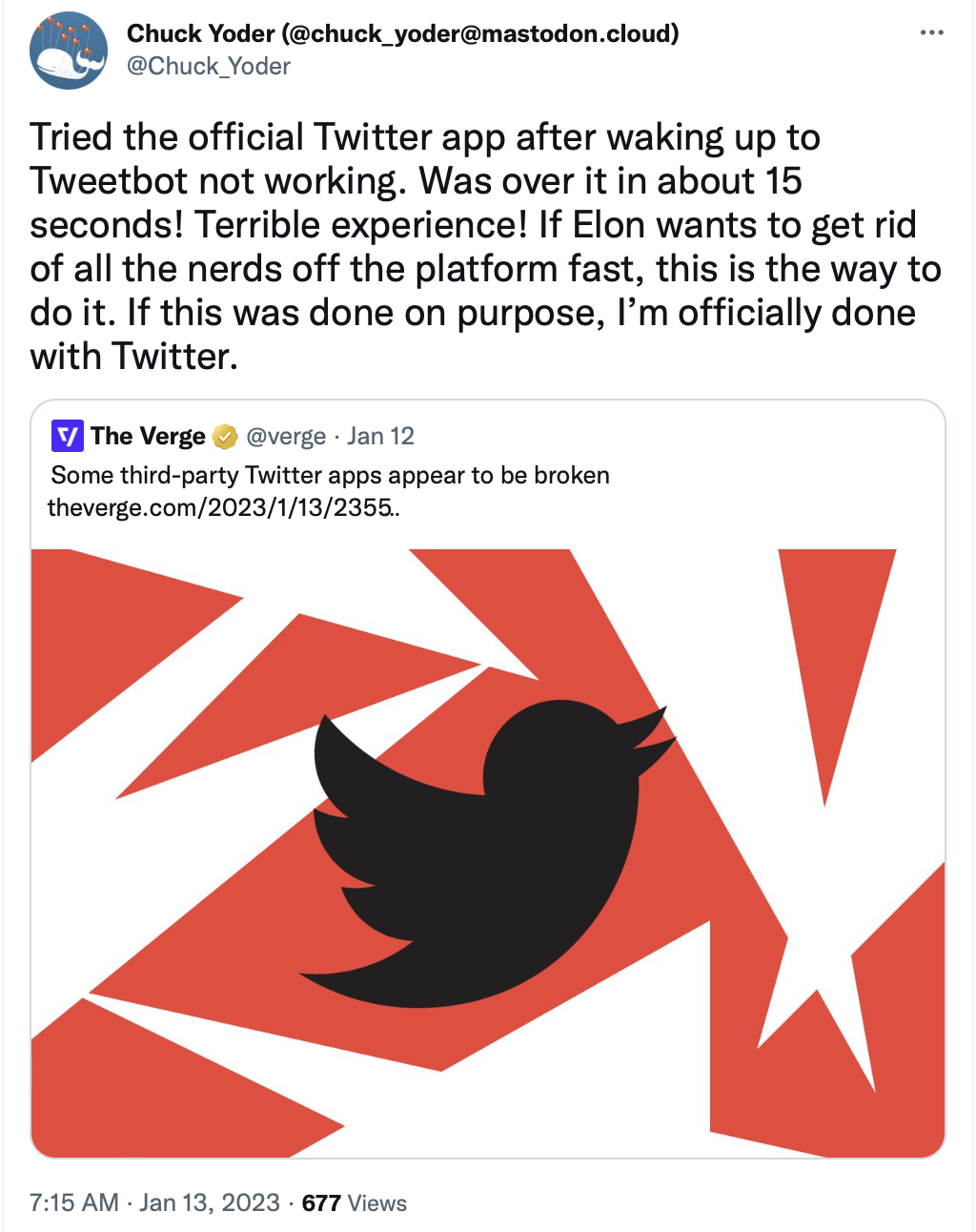Click The Verge purple logo icon
The width and height of the screenshot is (976, 1232).
pos(67,436)
